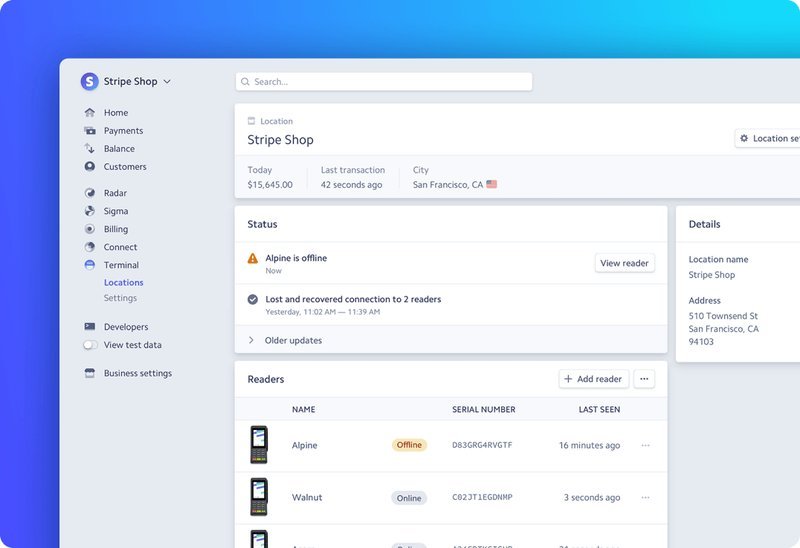Click the Connect icon in sidebar
The width and height of the screenshot is (800, 548).
[90, 247]
